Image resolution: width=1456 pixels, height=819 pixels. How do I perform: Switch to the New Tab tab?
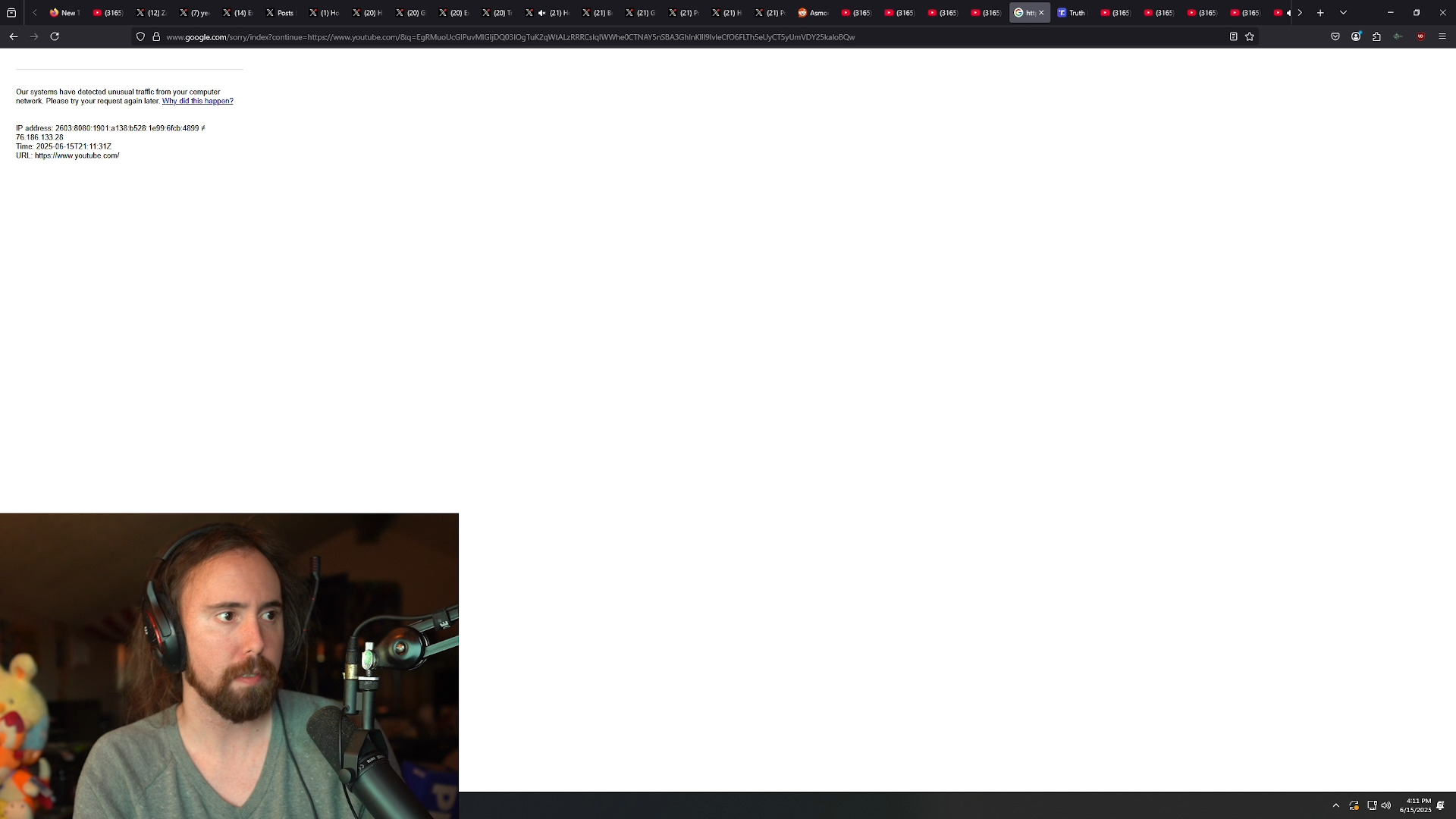click(64, 13)
